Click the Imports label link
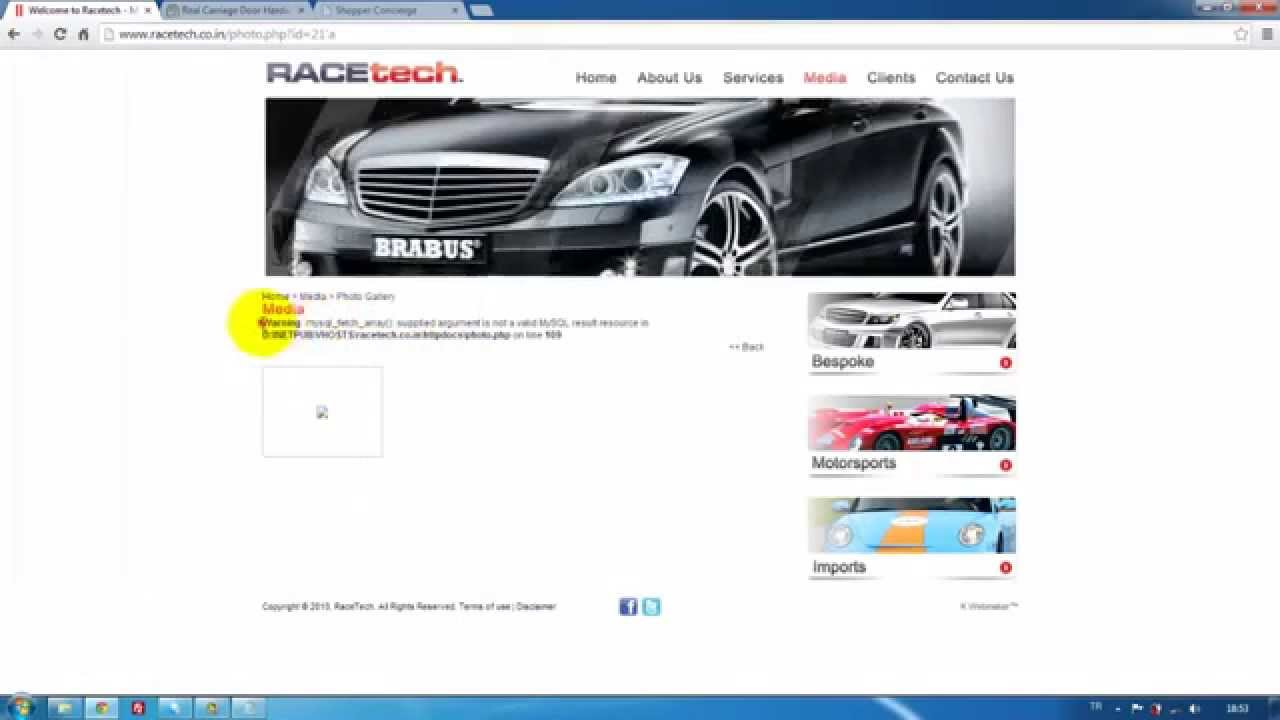 point(839,567)
